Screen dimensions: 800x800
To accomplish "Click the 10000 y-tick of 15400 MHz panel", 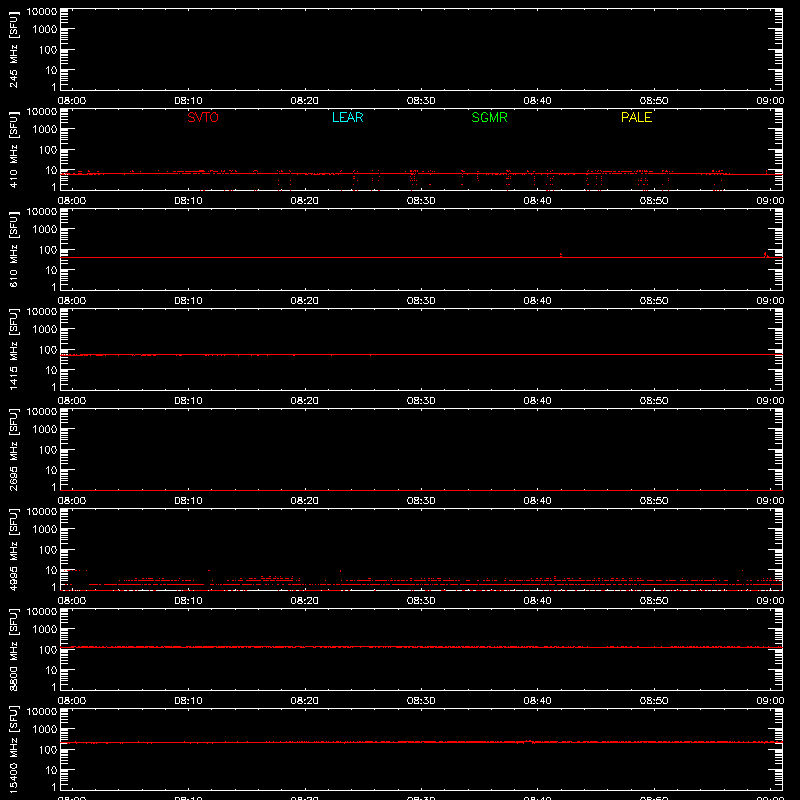I will tap(42, 712).
